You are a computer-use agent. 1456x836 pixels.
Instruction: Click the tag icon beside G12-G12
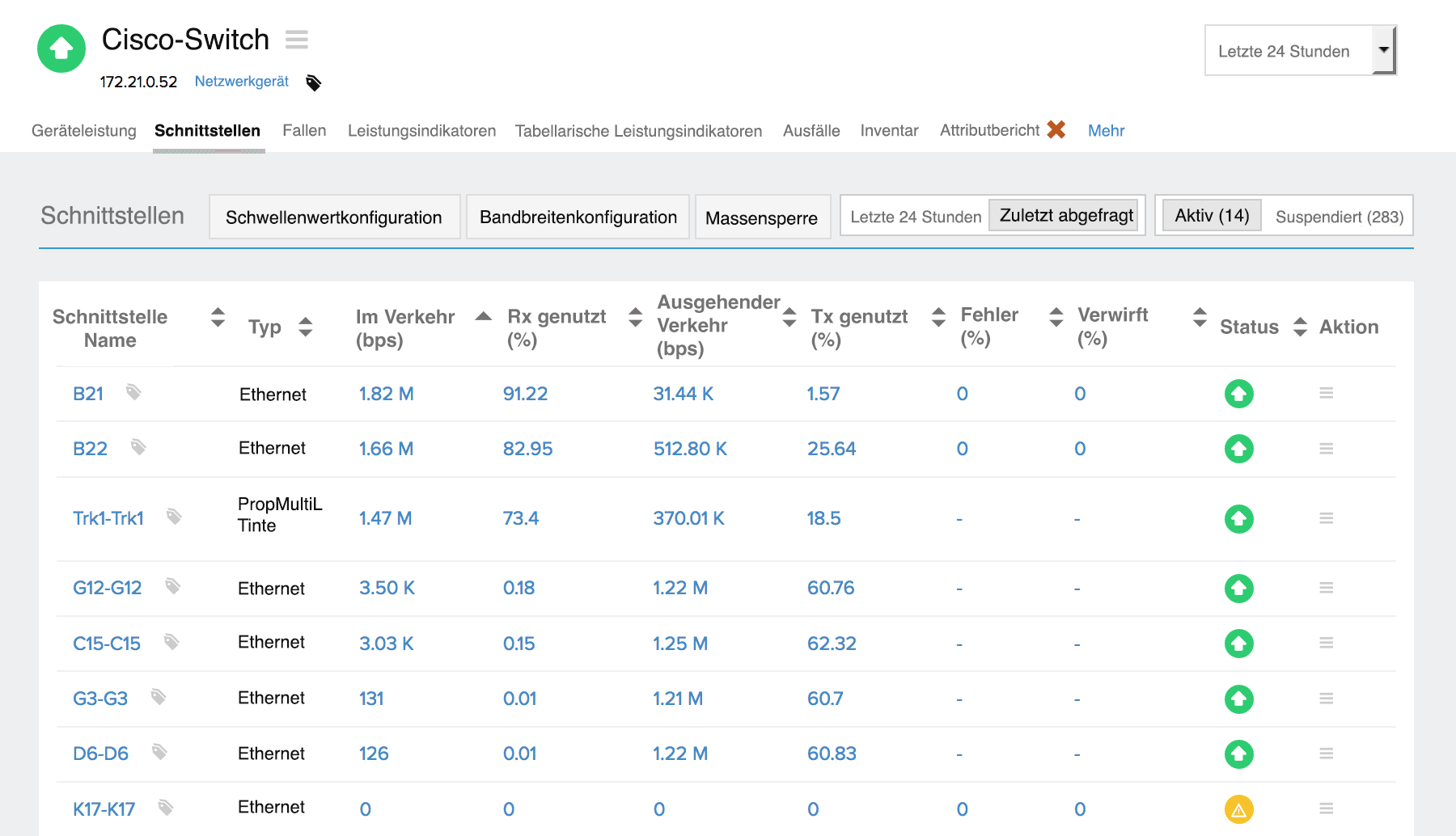172,586
